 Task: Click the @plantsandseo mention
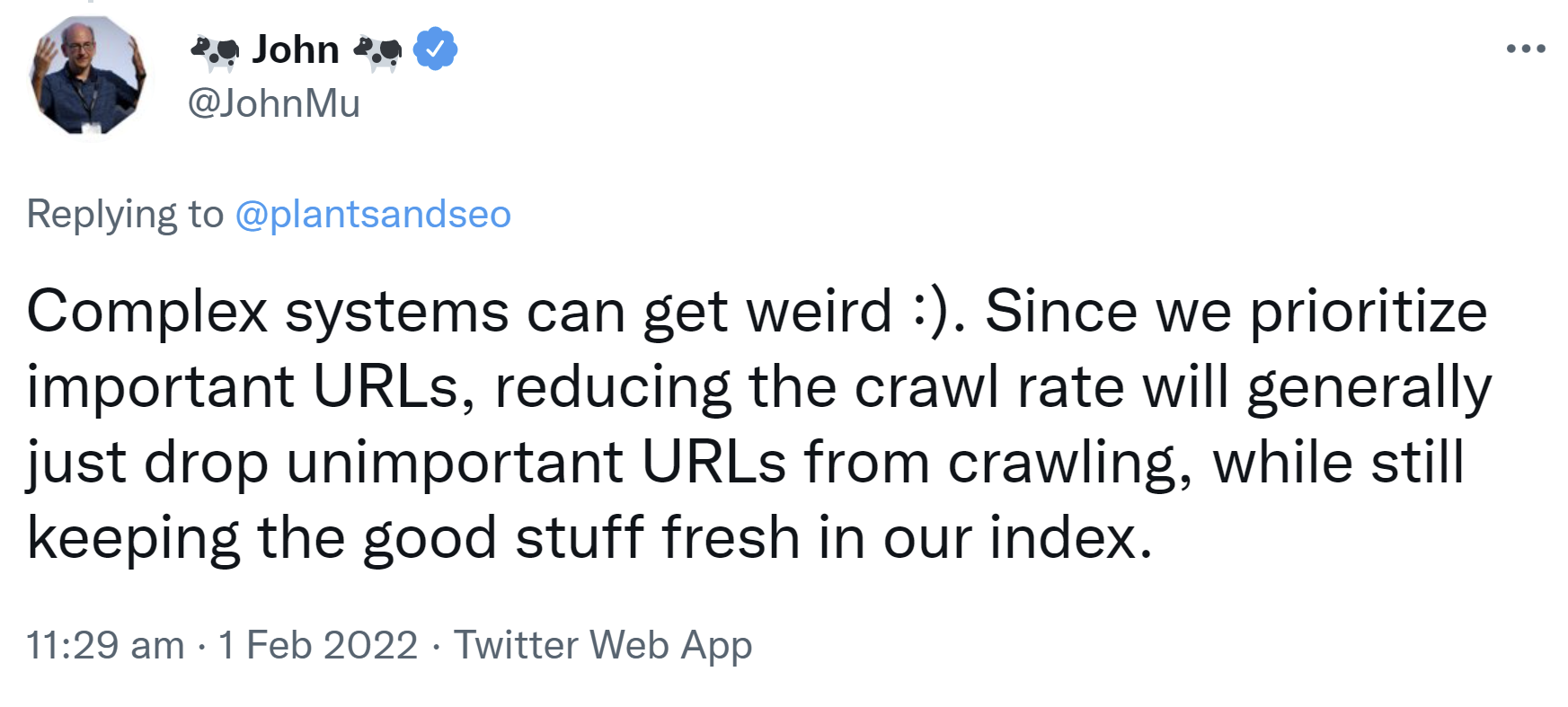[373, 214]
